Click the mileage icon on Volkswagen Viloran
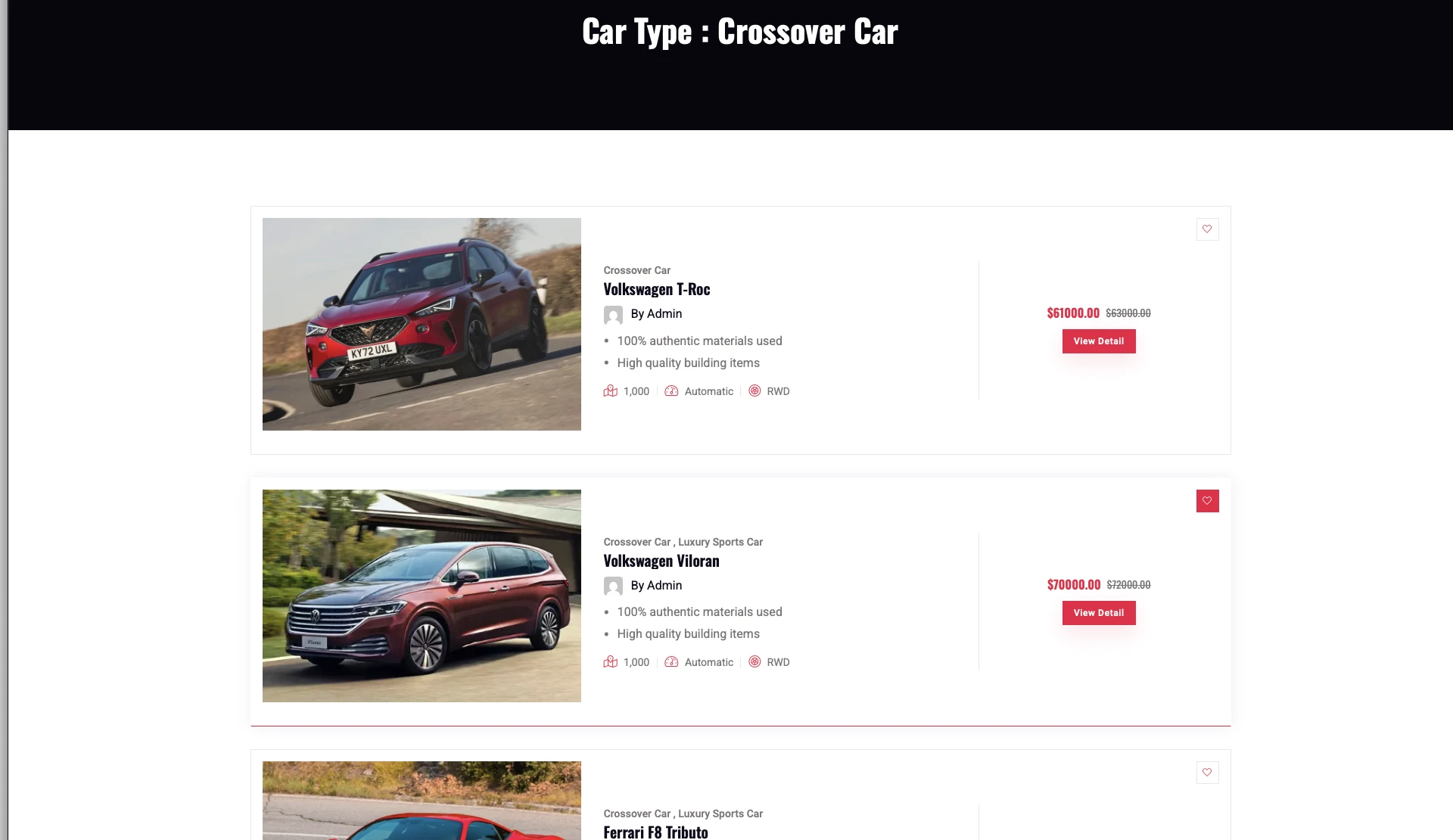 (x=611, y=662)
